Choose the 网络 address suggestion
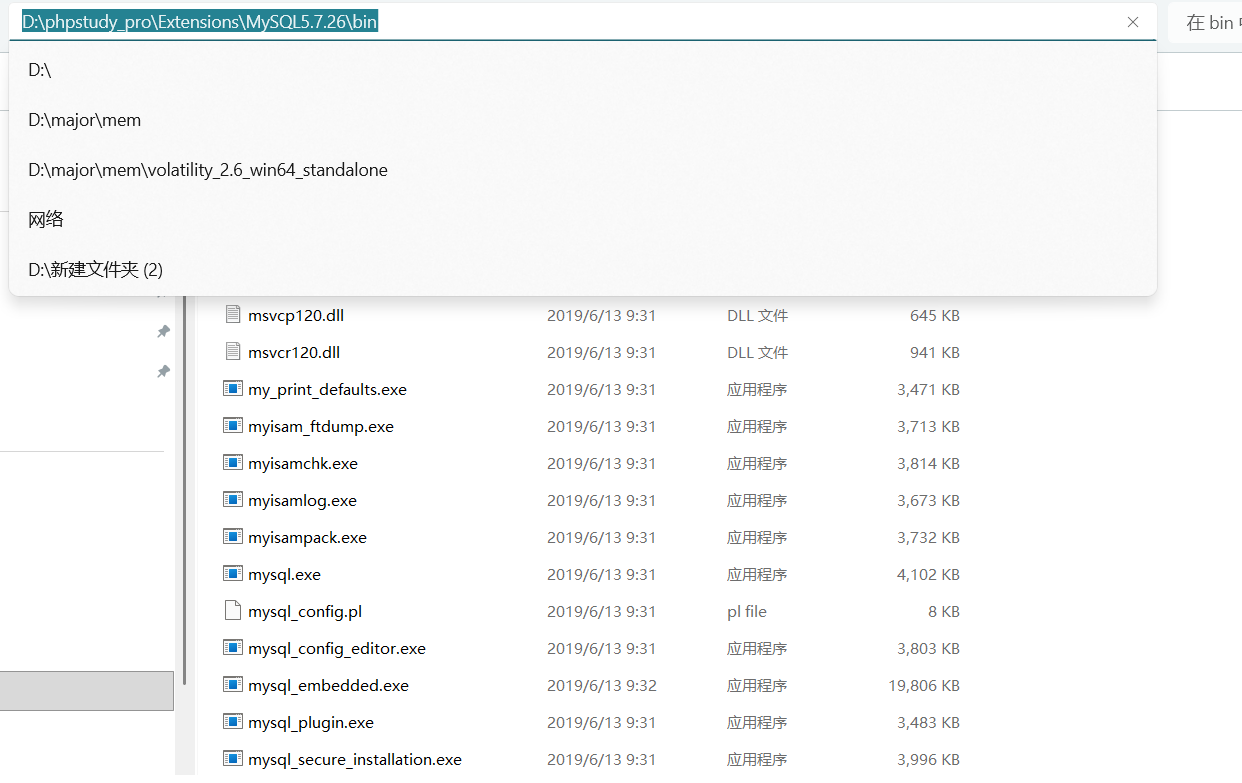This screenshot has height=783, width=1242. click(583, 220)
